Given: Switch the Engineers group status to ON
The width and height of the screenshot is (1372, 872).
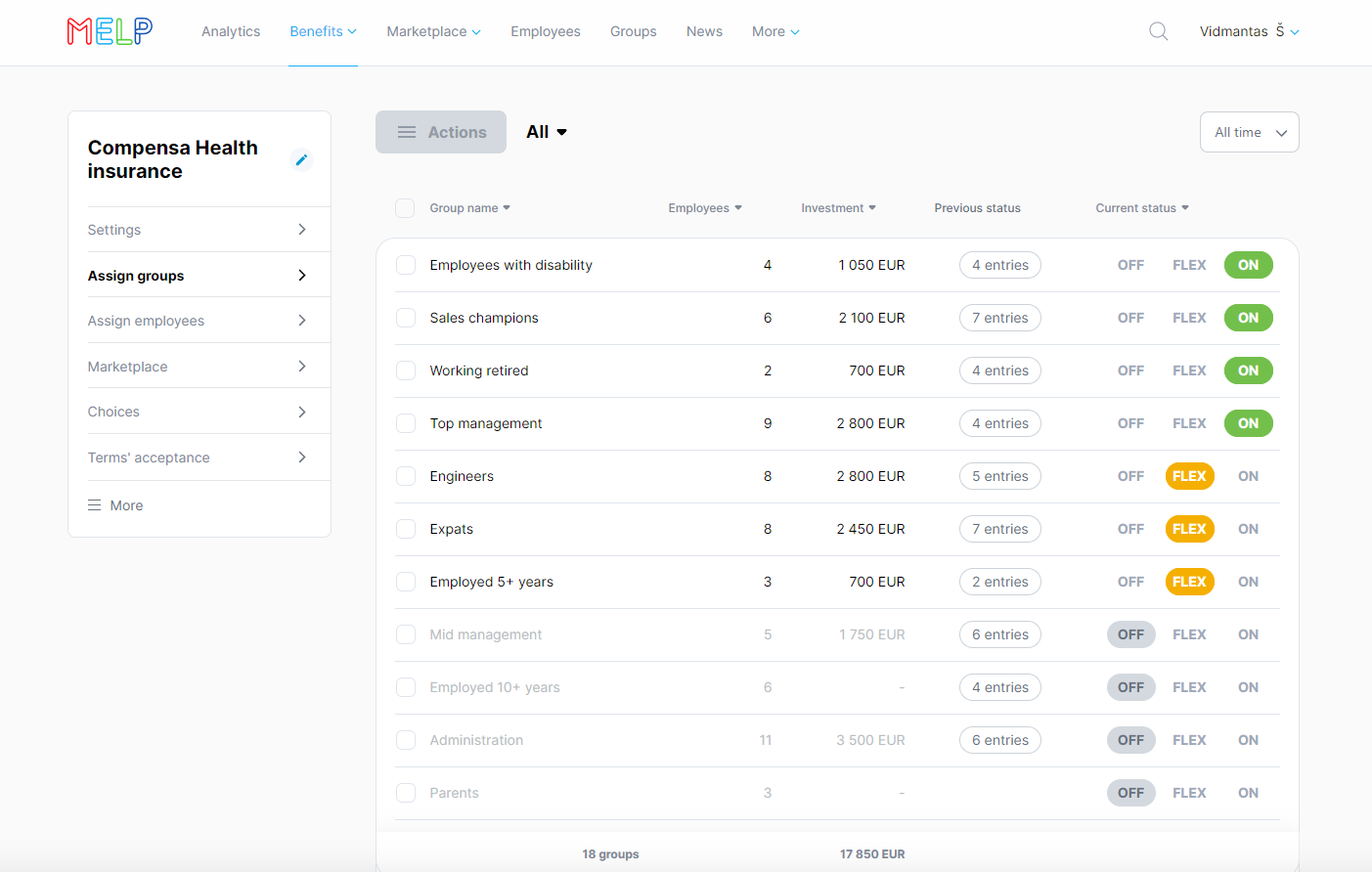Looking at the screenshot, I should pos(1248,476).
